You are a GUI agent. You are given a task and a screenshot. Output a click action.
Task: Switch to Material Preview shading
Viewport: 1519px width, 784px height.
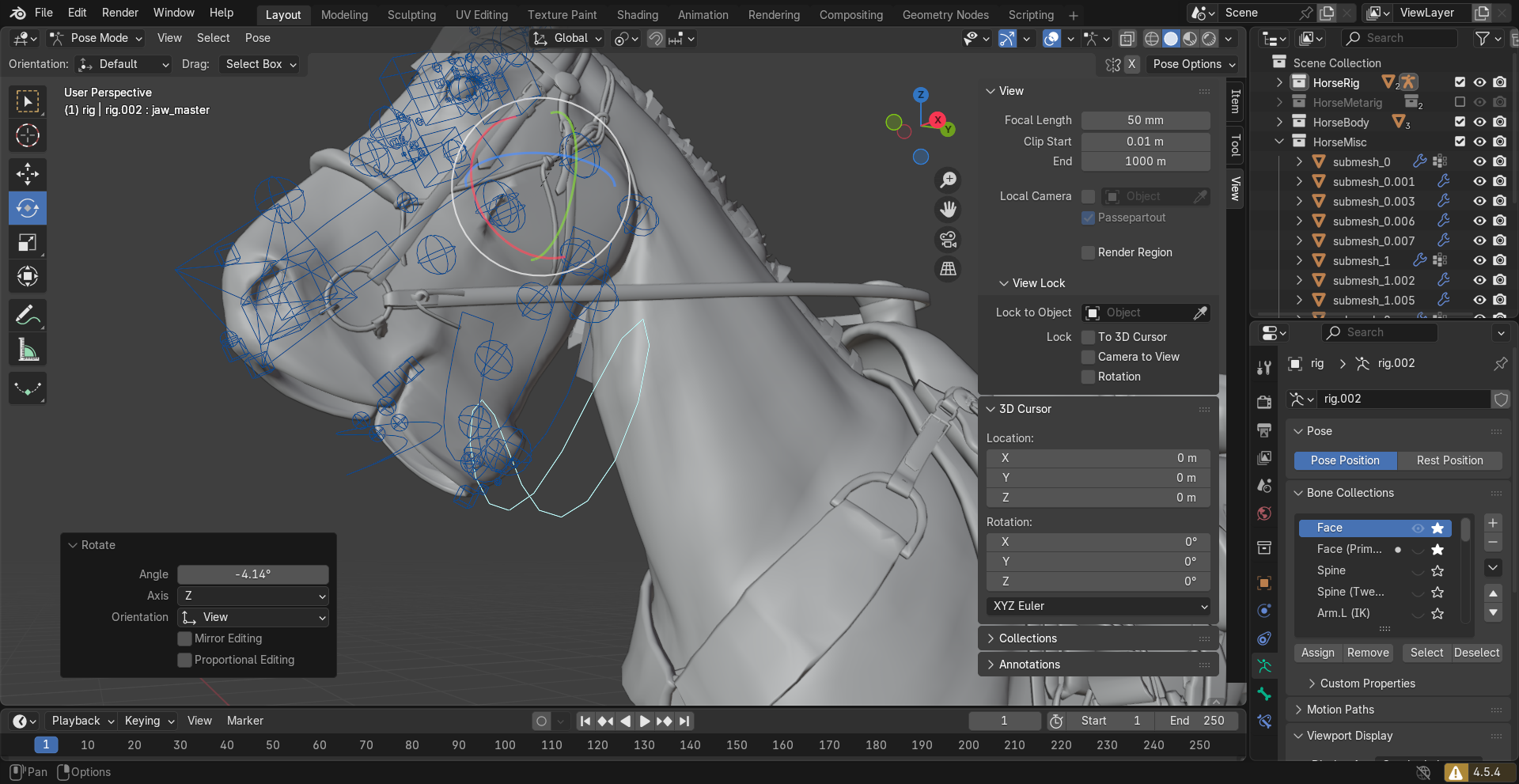(x=1190, y=38)
